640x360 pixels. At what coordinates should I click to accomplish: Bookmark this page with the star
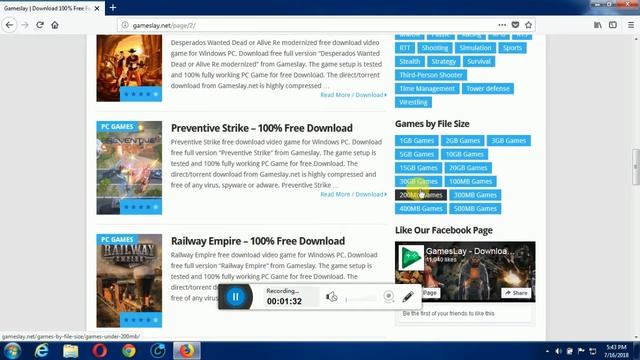(x=529, y=25)
